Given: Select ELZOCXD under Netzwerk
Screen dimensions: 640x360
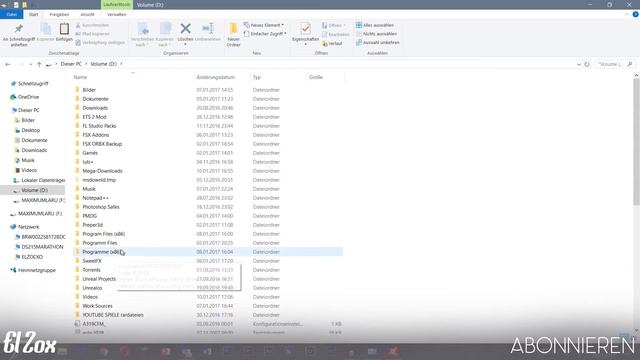Looking at the screenshot, I should [x=32, y=257].
